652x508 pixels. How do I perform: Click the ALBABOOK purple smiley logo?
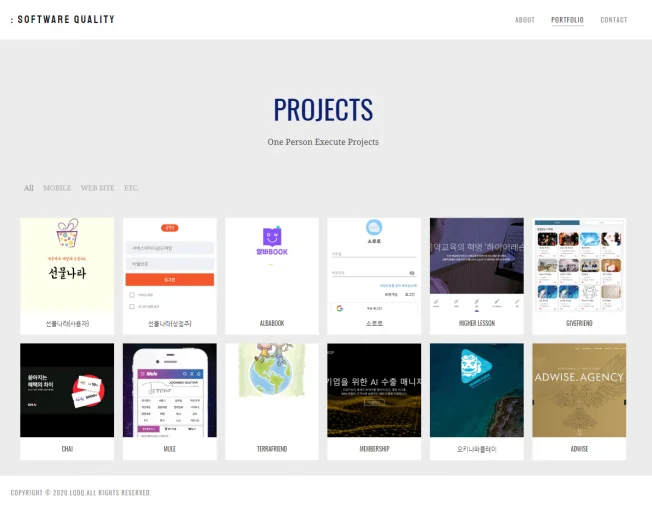tap(272, 237)
